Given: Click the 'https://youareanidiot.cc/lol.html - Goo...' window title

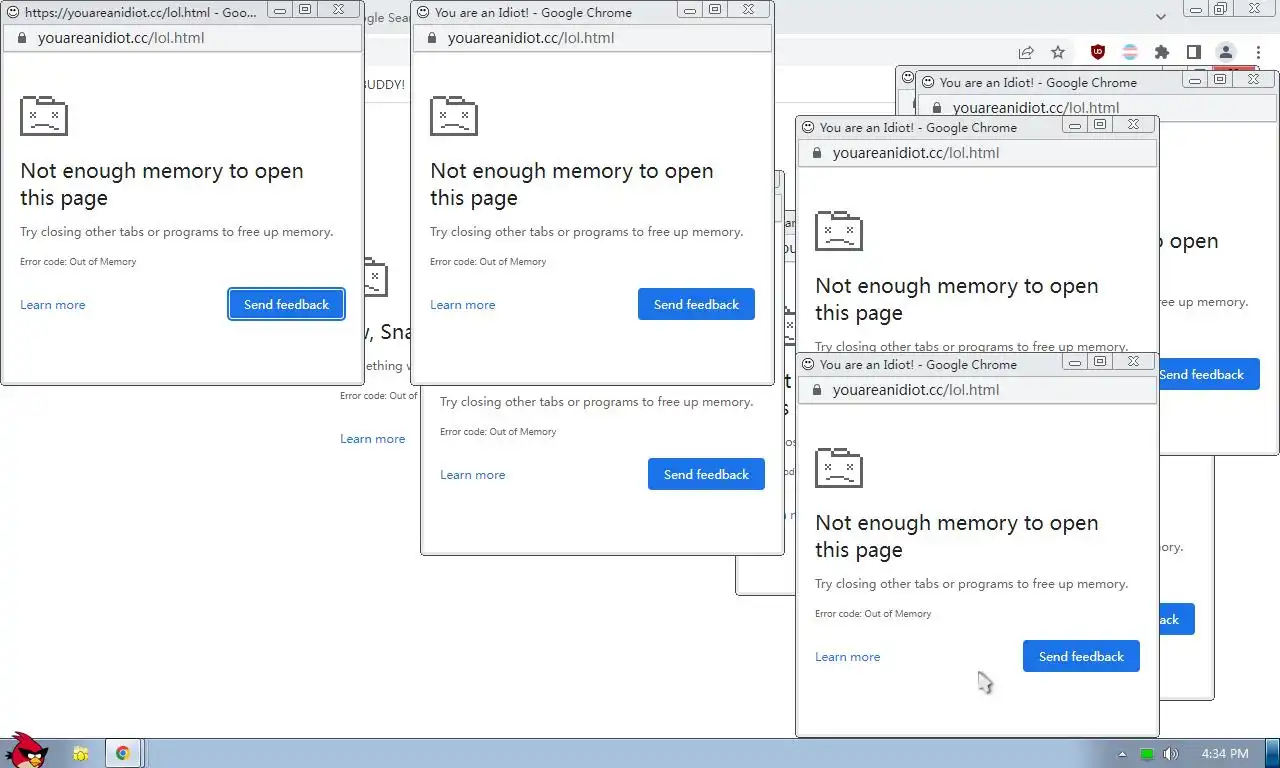Looking at the screenshot, I should [141, 12].
